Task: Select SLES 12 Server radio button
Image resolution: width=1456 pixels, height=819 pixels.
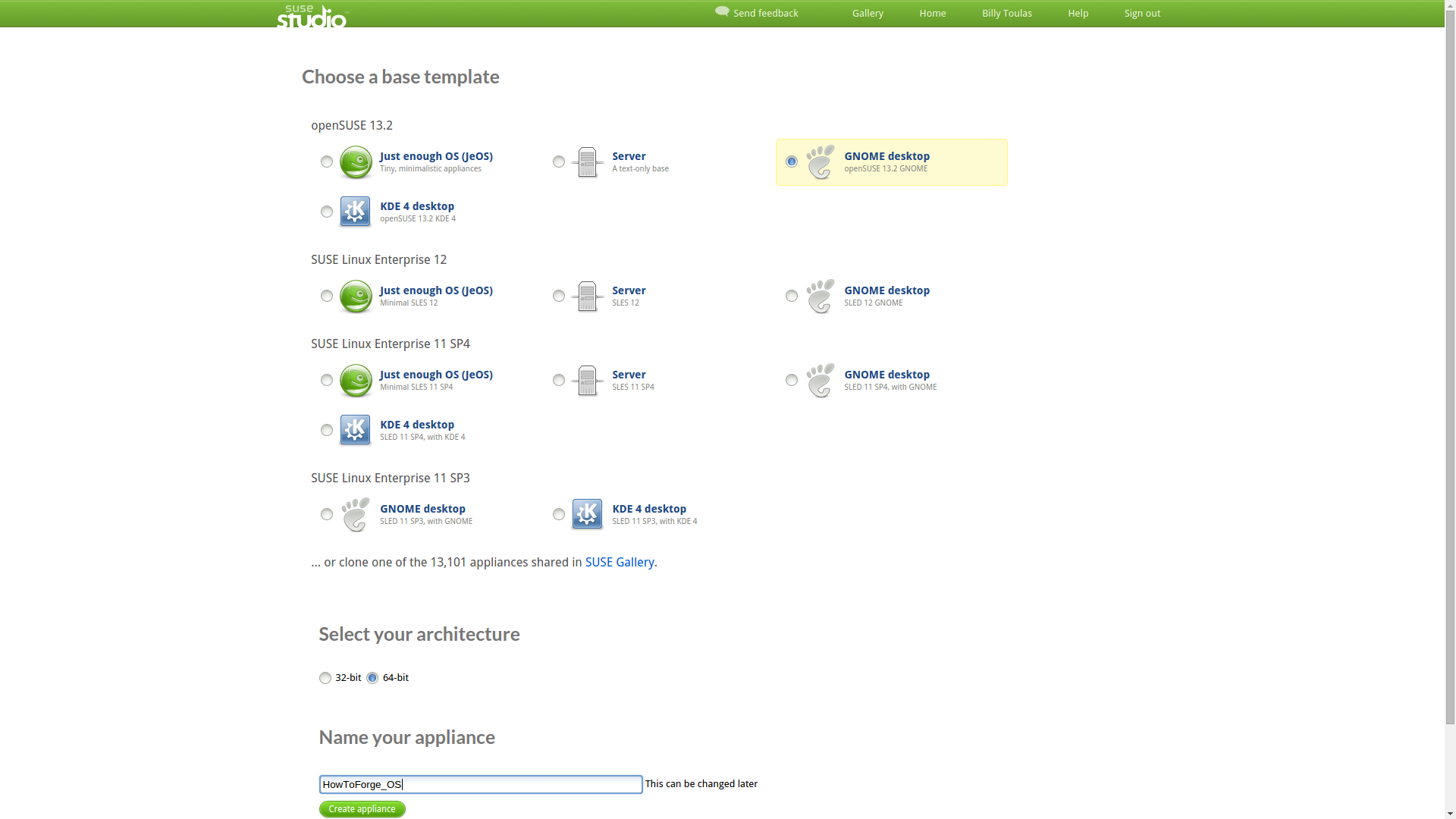Action: pos(559,296)
